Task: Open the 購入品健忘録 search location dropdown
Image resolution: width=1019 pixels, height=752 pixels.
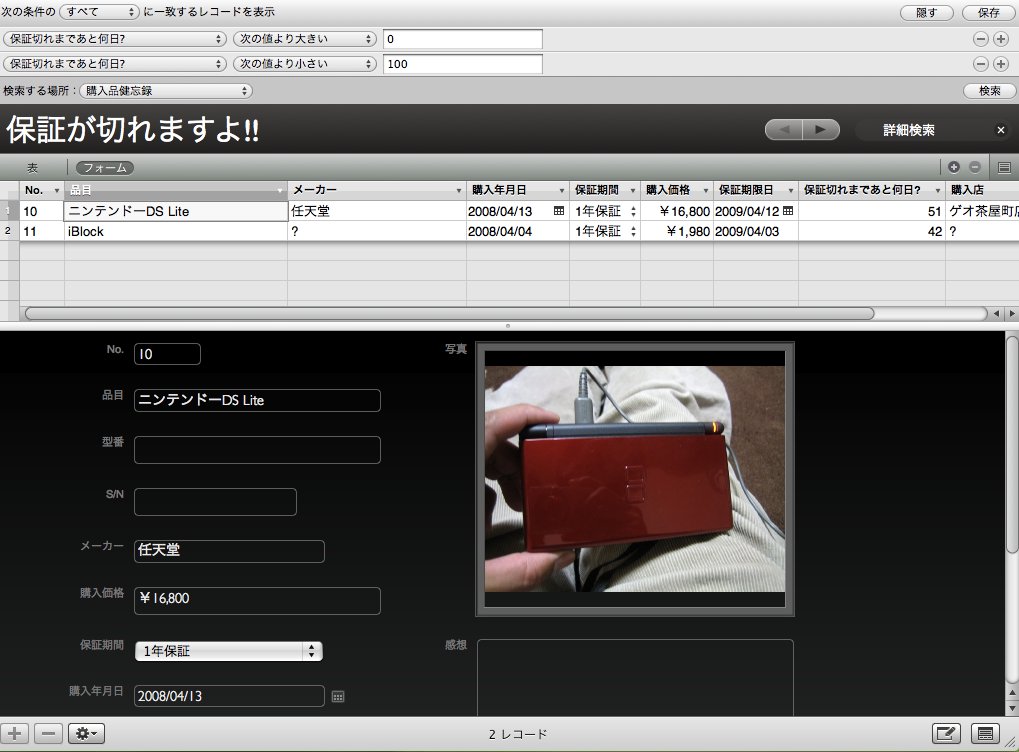Action: (x=166, y=91)
